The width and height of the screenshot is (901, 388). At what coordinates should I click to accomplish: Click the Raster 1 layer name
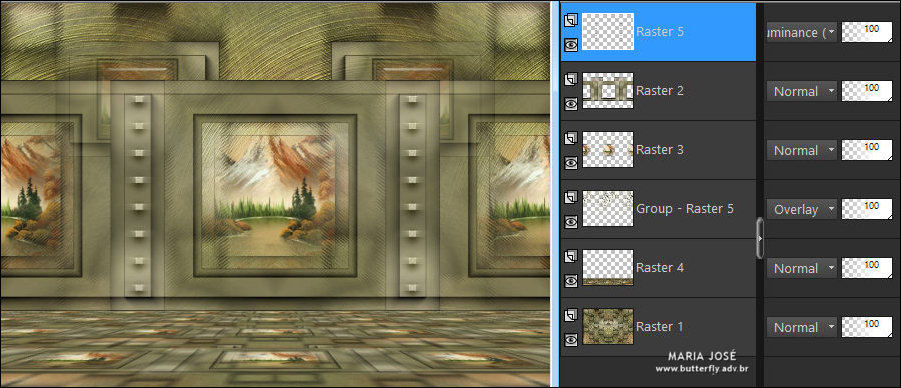coord(660,327)
